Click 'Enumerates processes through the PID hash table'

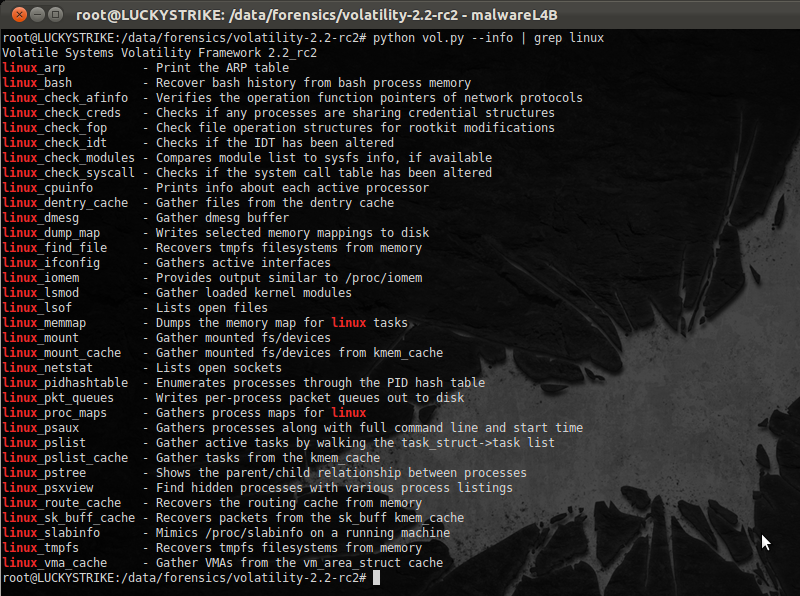tap(320, 383)
